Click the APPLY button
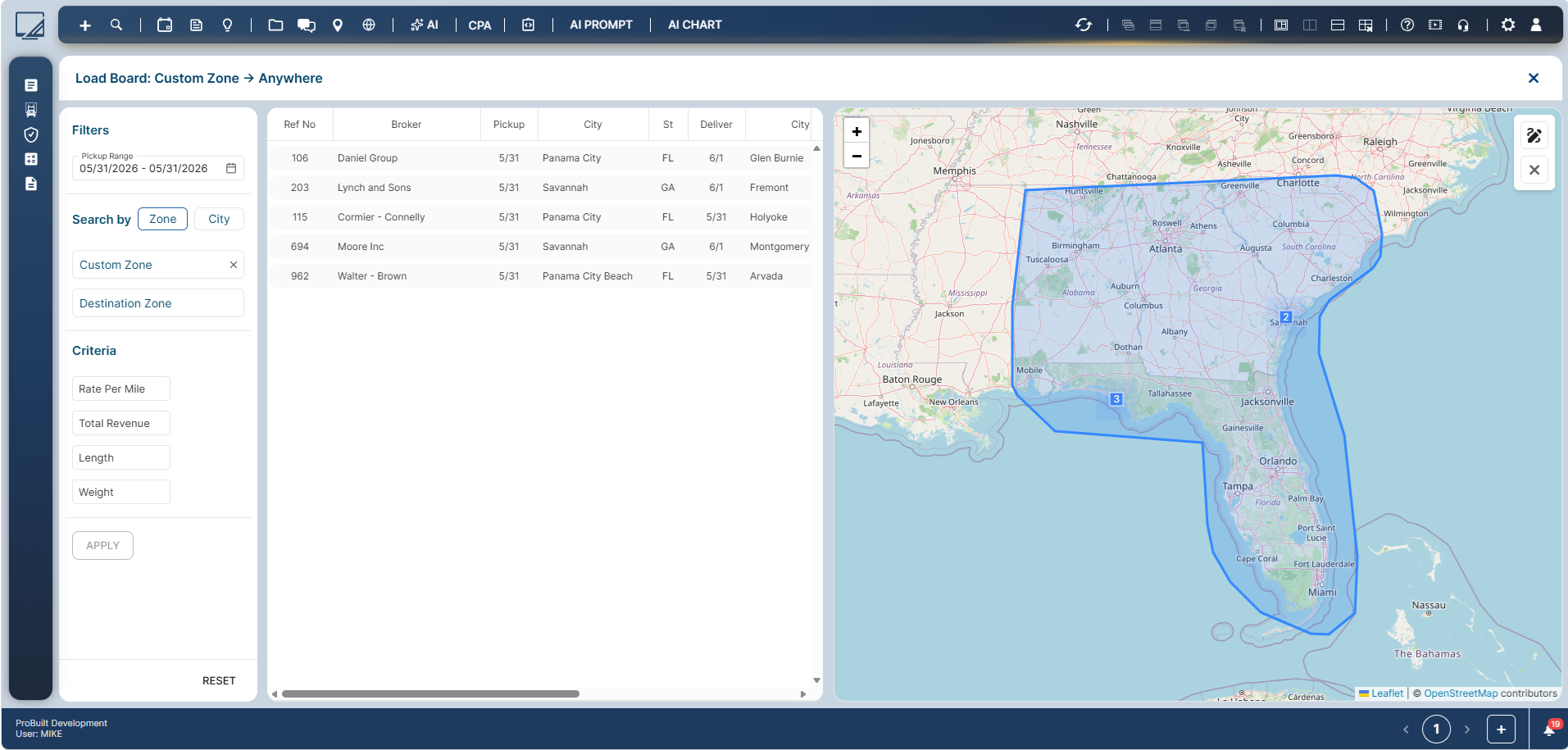Image resolution: width=1568 pixels, height=750 pixels. pos(102,546)
